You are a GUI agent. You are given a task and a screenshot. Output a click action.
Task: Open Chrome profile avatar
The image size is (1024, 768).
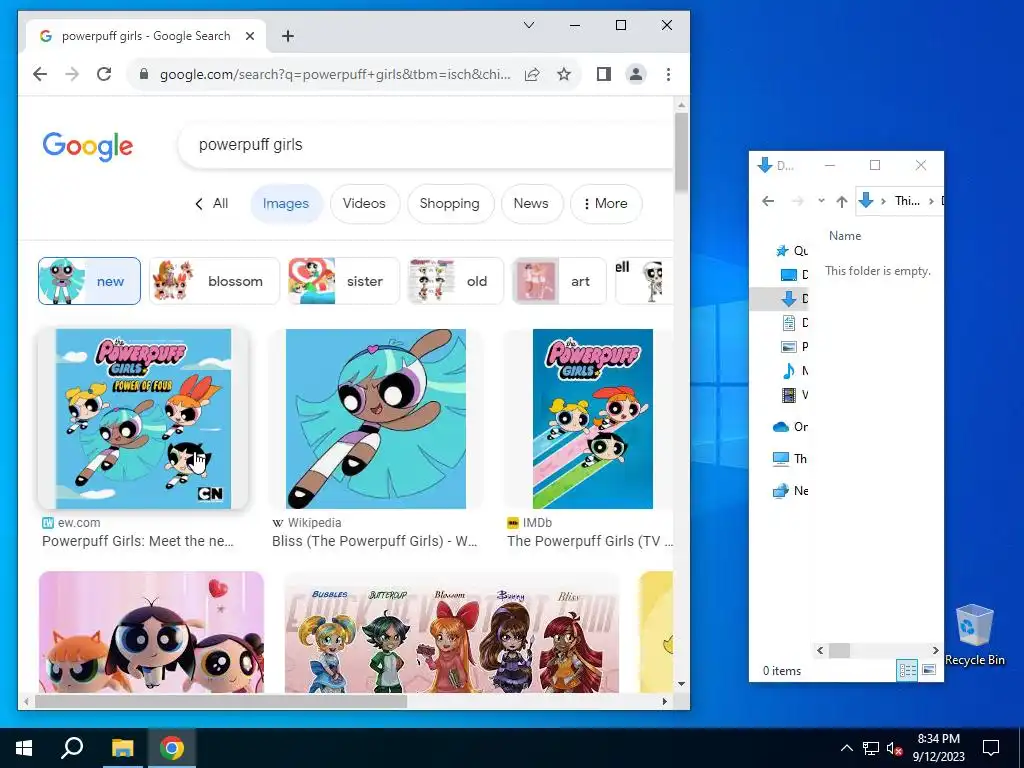click(x=635, y=74)
